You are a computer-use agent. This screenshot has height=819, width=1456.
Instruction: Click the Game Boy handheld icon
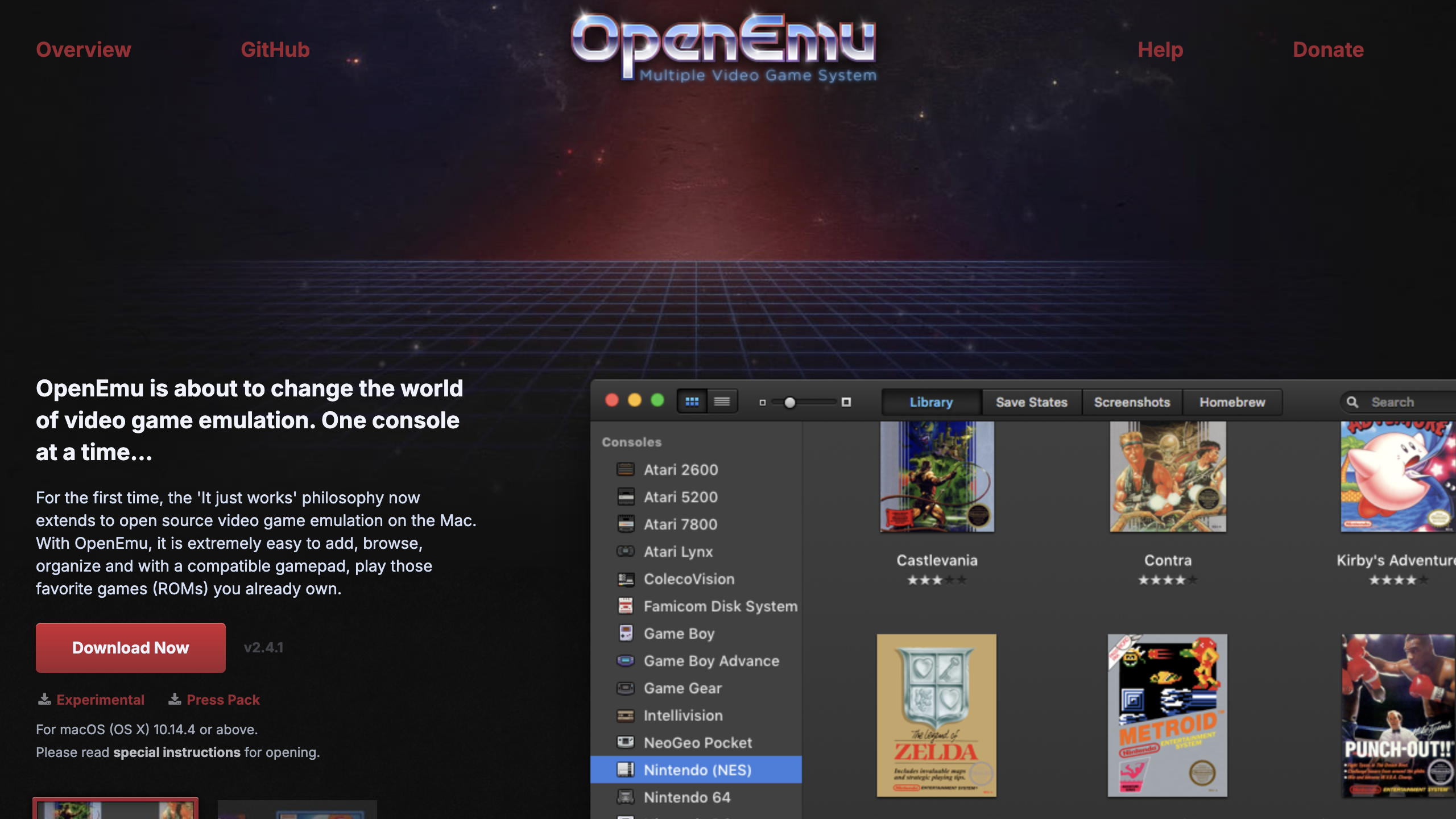coord(626,633)
